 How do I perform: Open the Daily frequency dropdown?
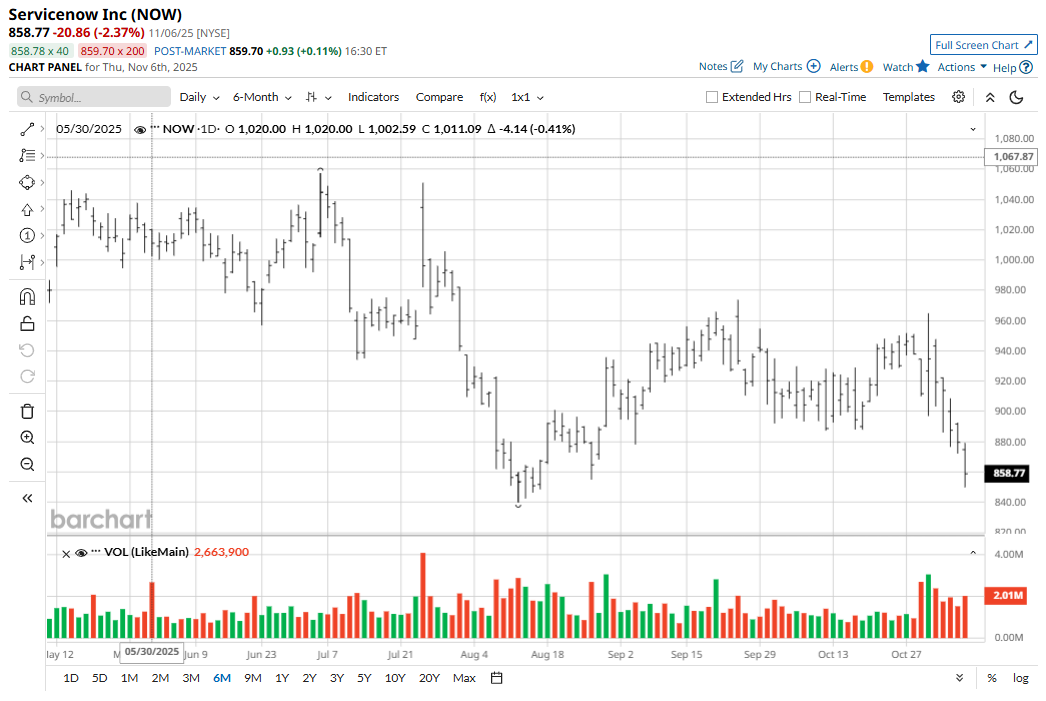click(x=199, y=97)
